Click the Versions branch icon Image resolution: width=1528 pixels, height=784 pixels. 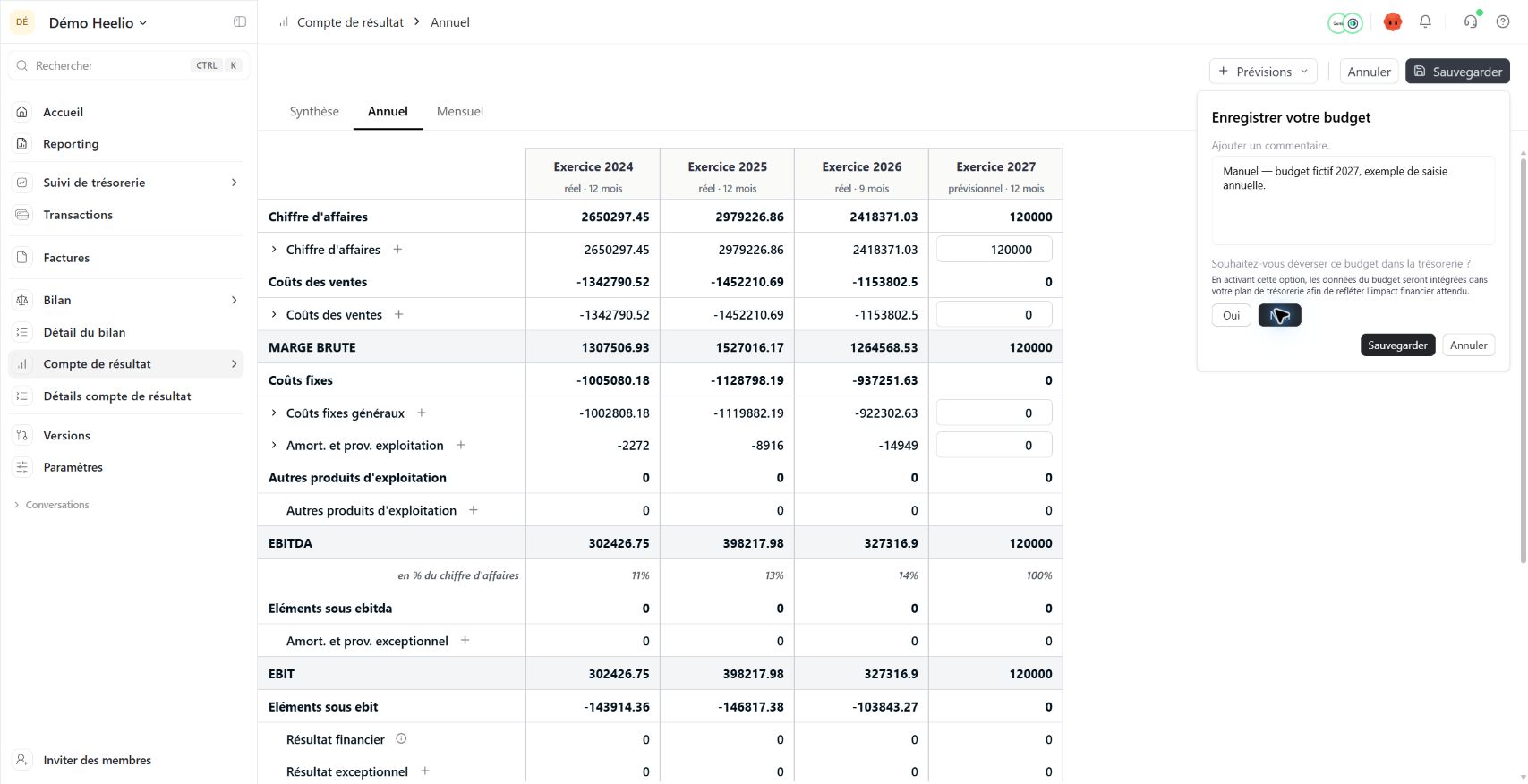click(22, 435)
